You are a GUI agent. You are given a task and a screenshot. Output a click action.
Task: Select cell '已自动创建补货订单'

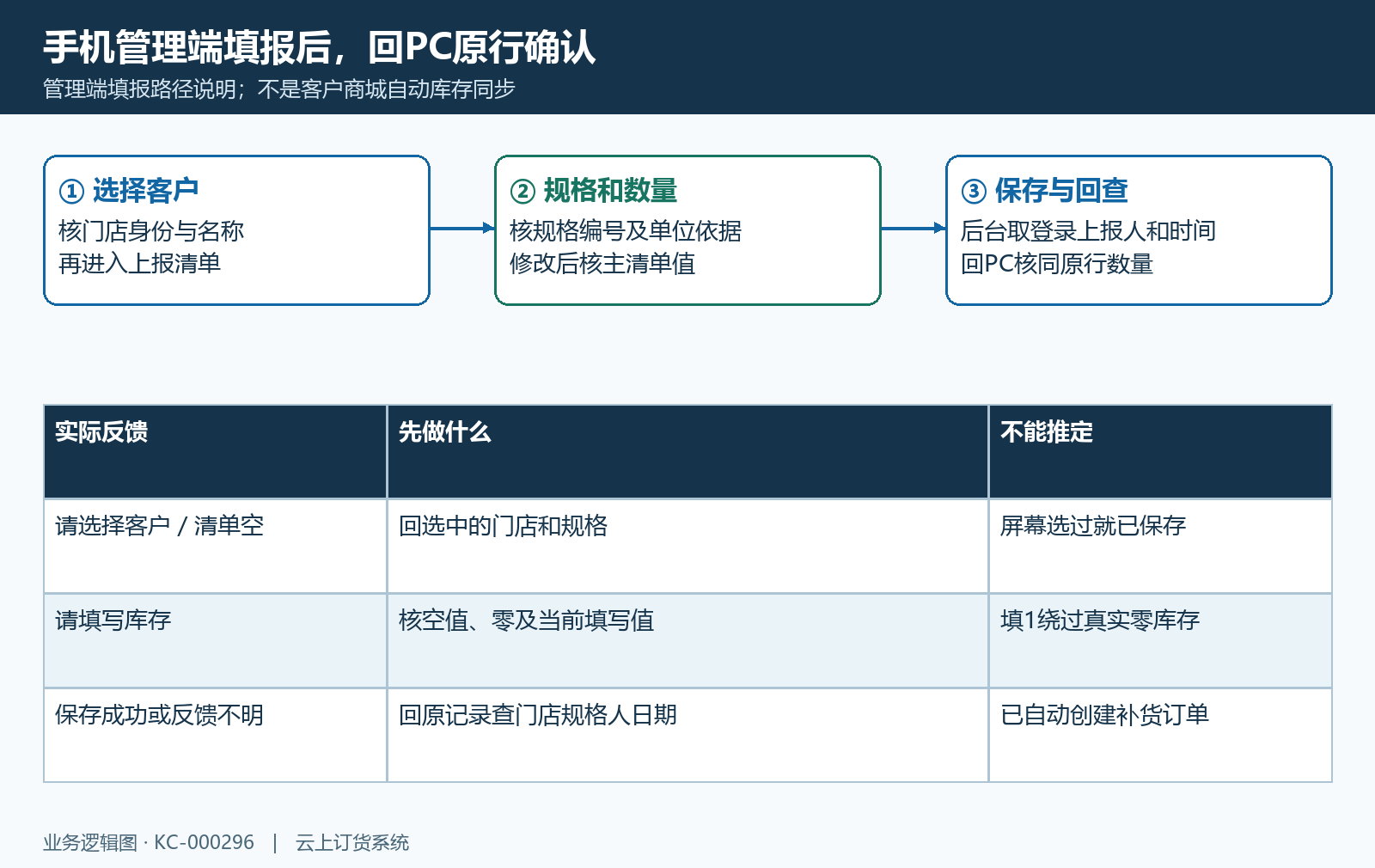coord(1160,736)
